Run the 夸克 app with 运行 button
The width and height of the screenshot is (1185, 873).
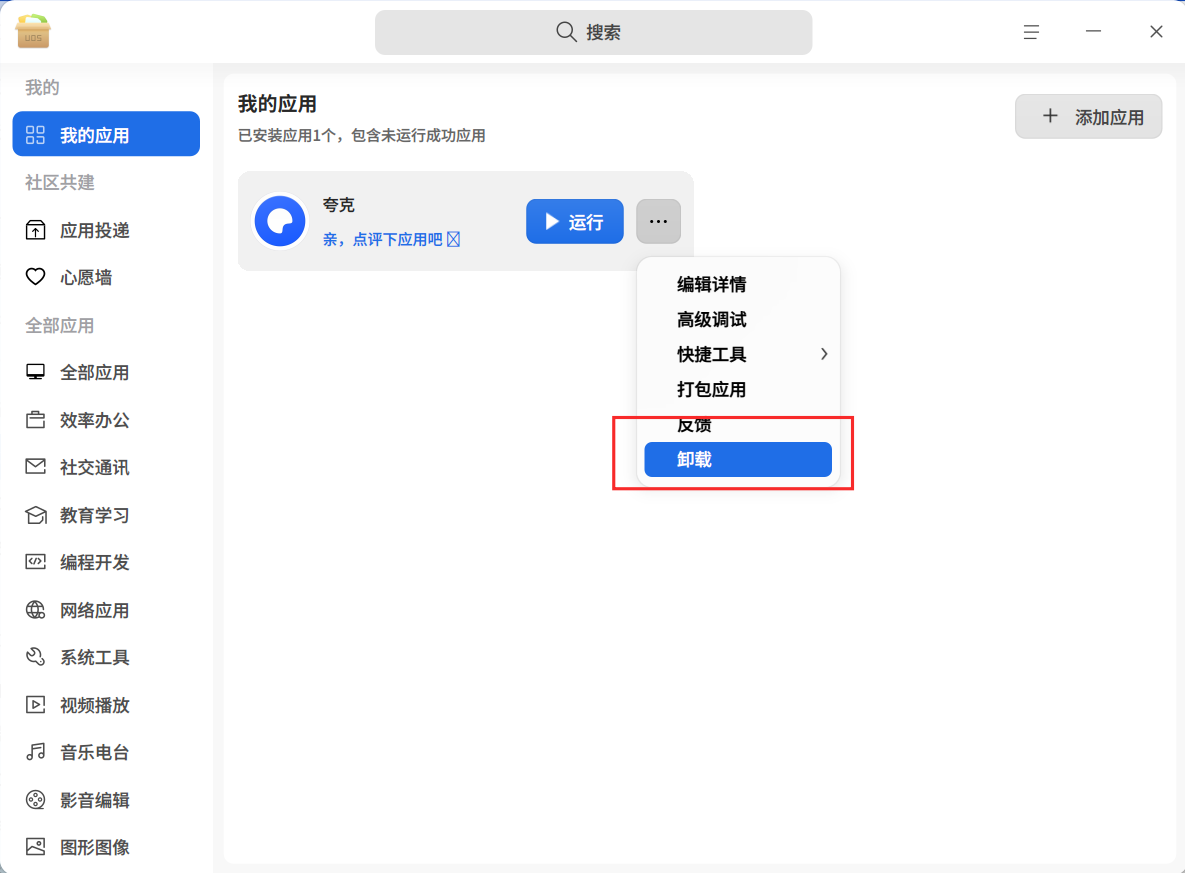[574, 221]
